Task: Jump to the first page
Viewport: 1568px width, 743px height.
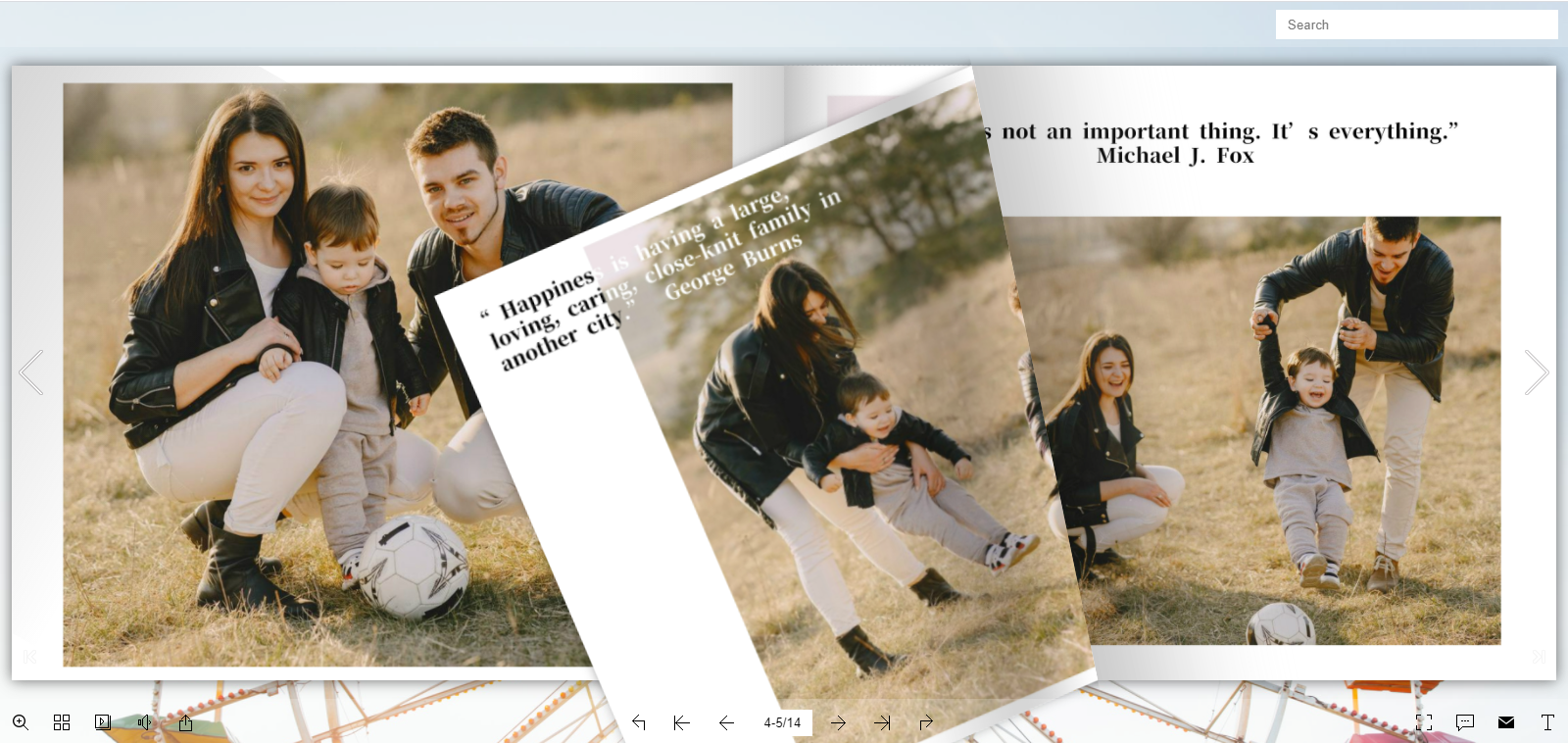Action: [682, 722]
